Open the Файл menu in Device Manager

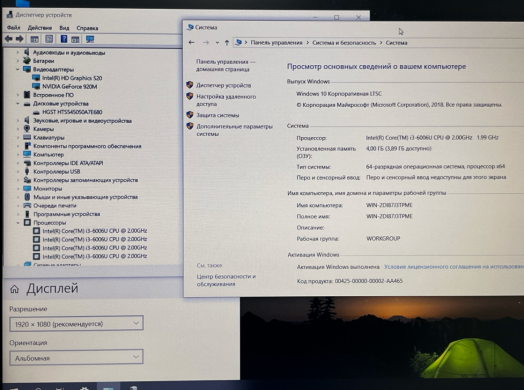pos(14,28)
